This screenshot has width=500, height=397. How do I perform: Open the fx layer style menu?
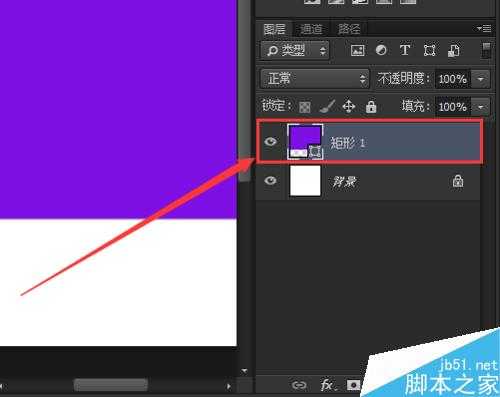click(328, 385)
